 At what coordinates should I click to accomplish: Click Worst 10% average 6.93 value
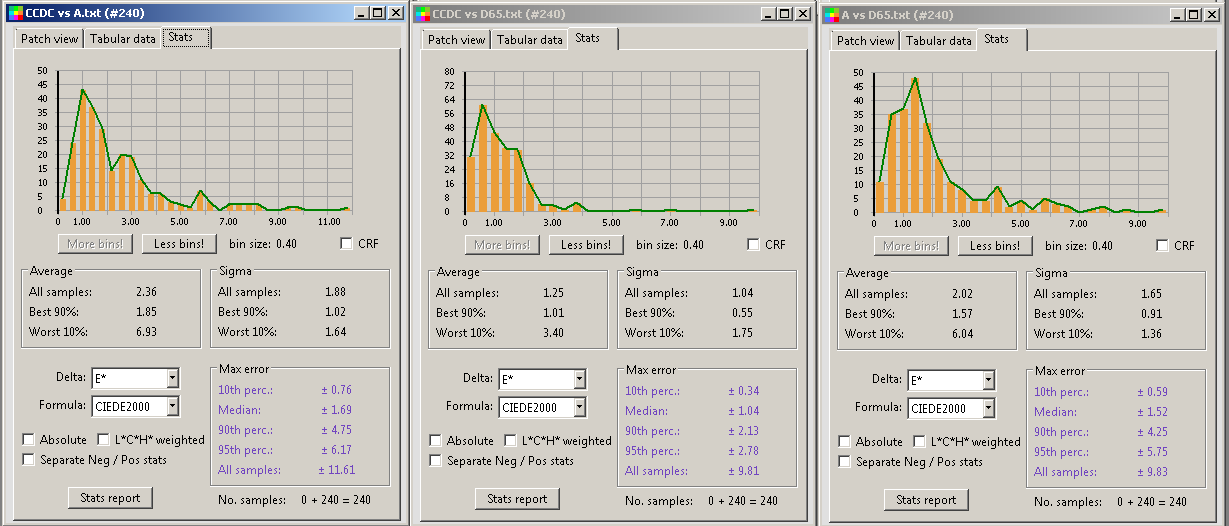coord(146,332)
